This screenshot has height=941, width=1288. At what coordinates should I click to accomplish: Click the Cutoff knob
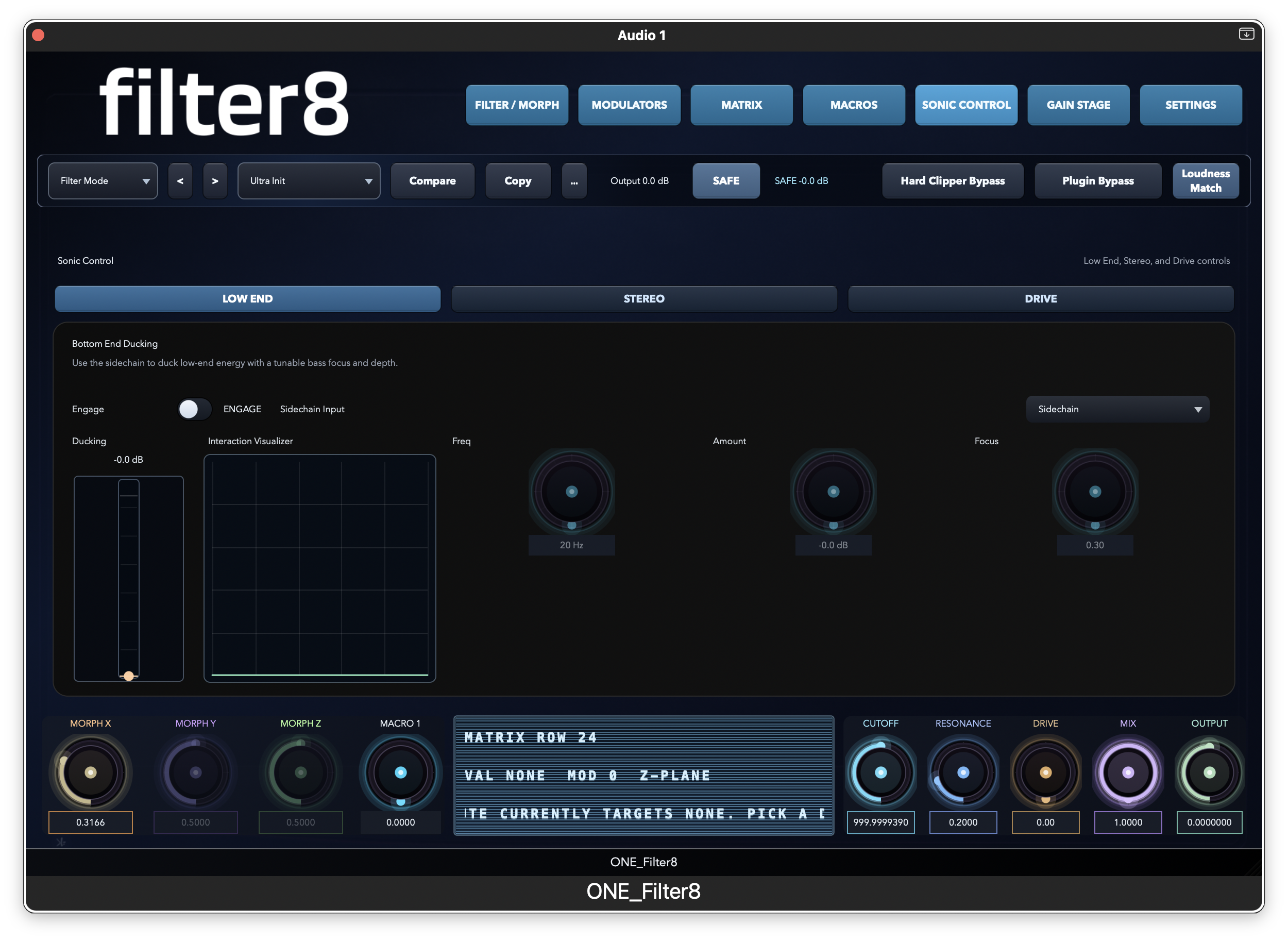(880, 772)
